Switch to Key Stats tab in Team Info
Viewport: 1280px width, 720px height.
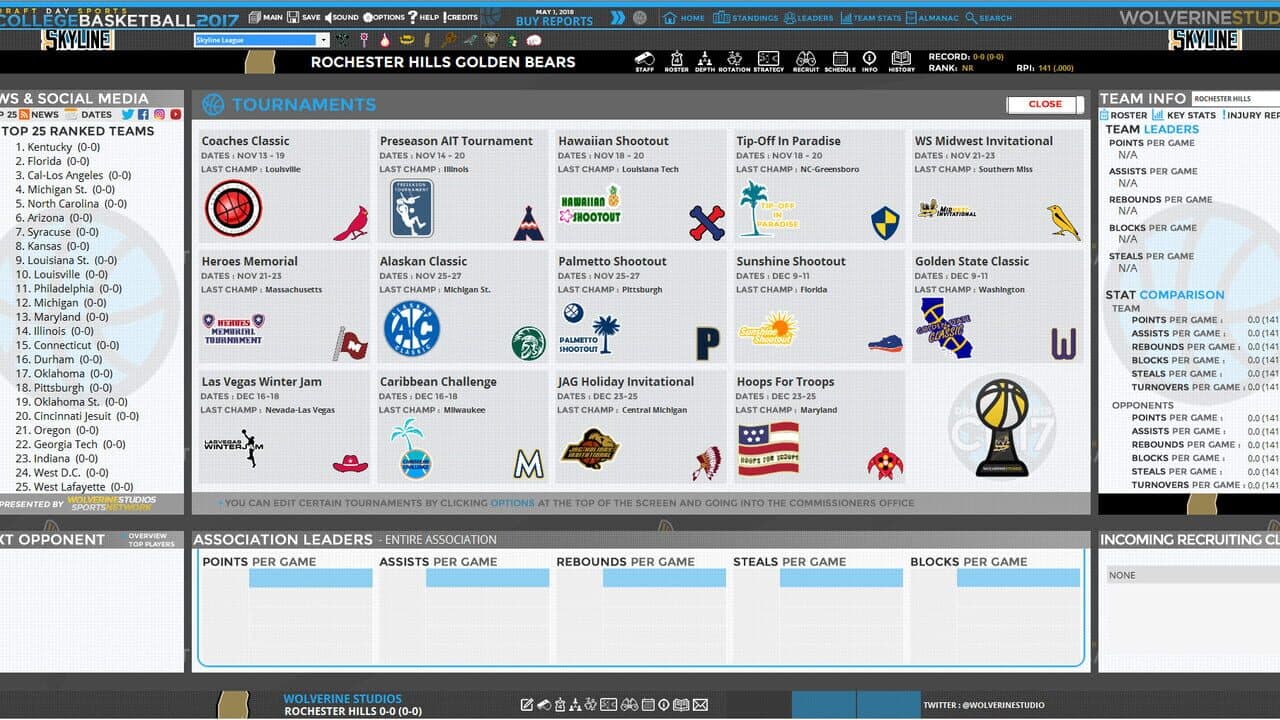(x=1184, y=115)
